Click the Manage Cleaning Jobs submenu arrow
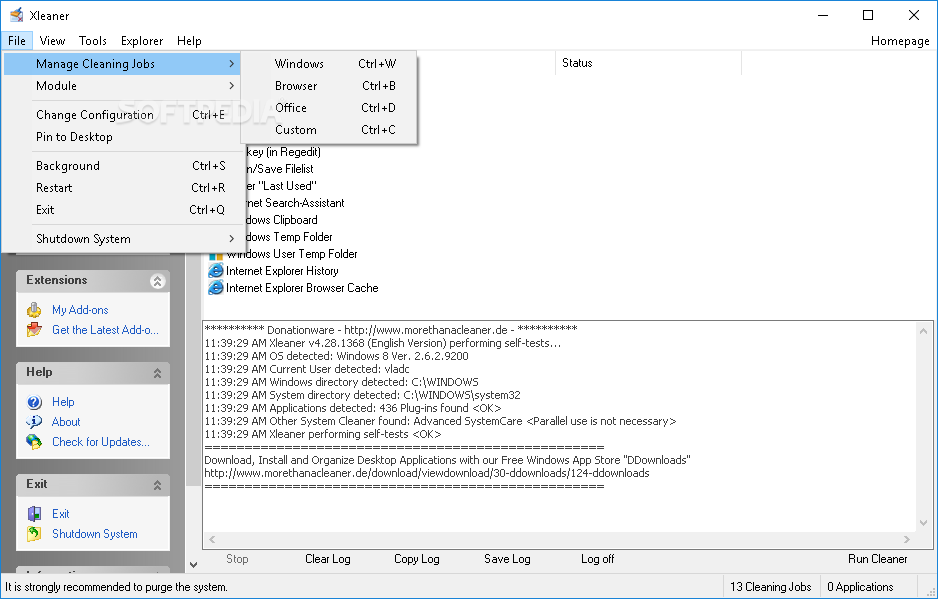The image size is (938, 599). [x=232, y=63]
